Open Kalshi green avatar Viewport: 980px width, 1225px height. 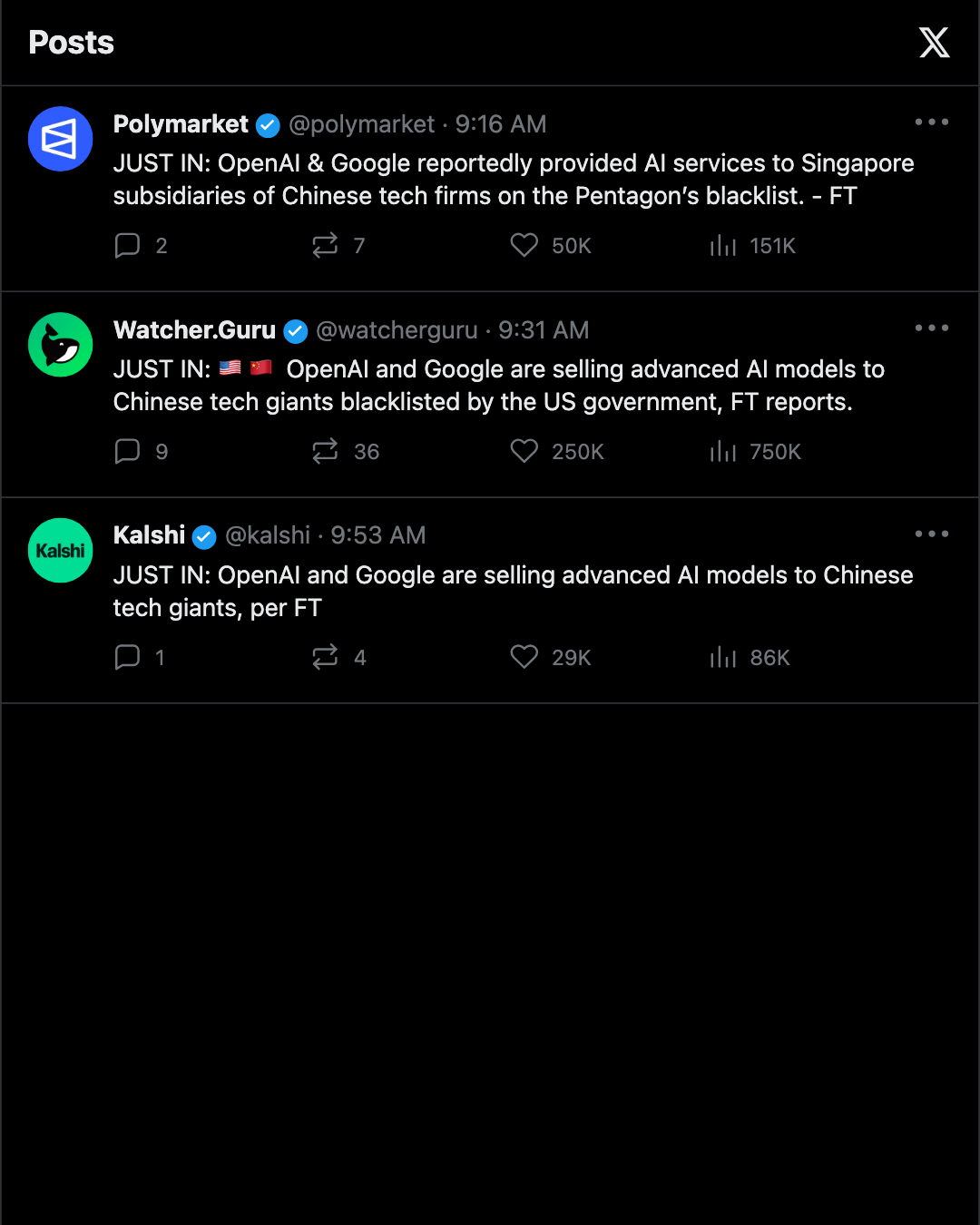61,551
